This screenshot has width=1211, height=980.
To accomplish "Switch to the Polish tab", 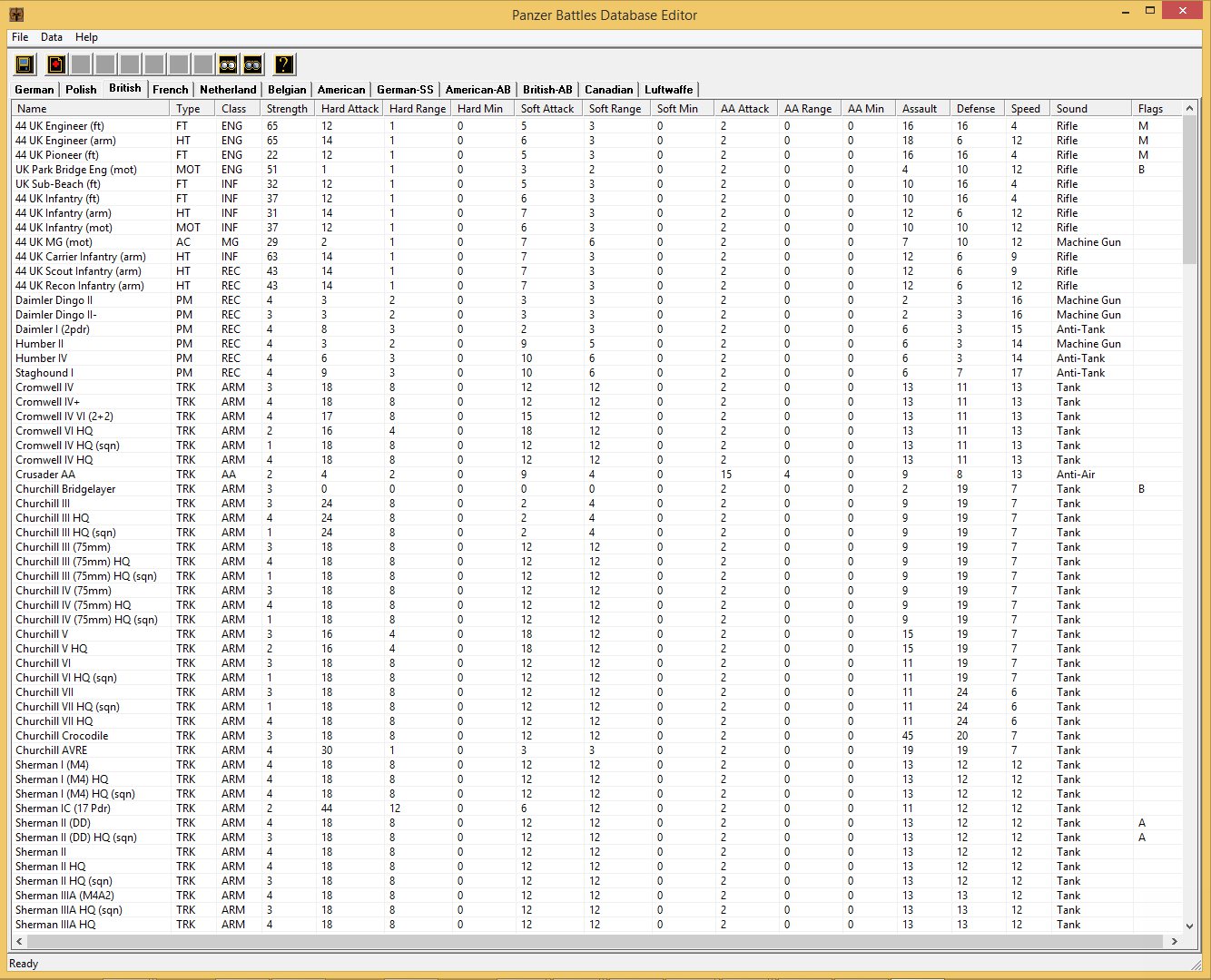I will point(81,90).
